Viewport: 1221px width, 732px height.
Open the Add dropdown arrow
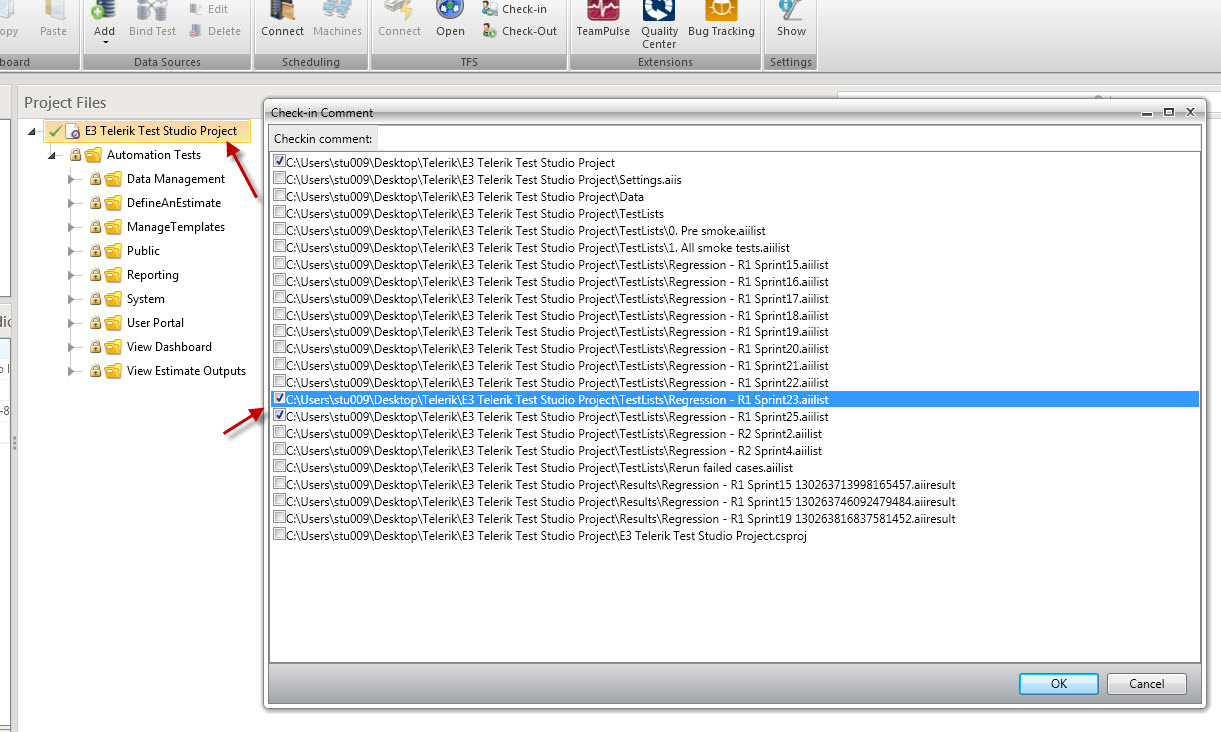coord(104,43)
